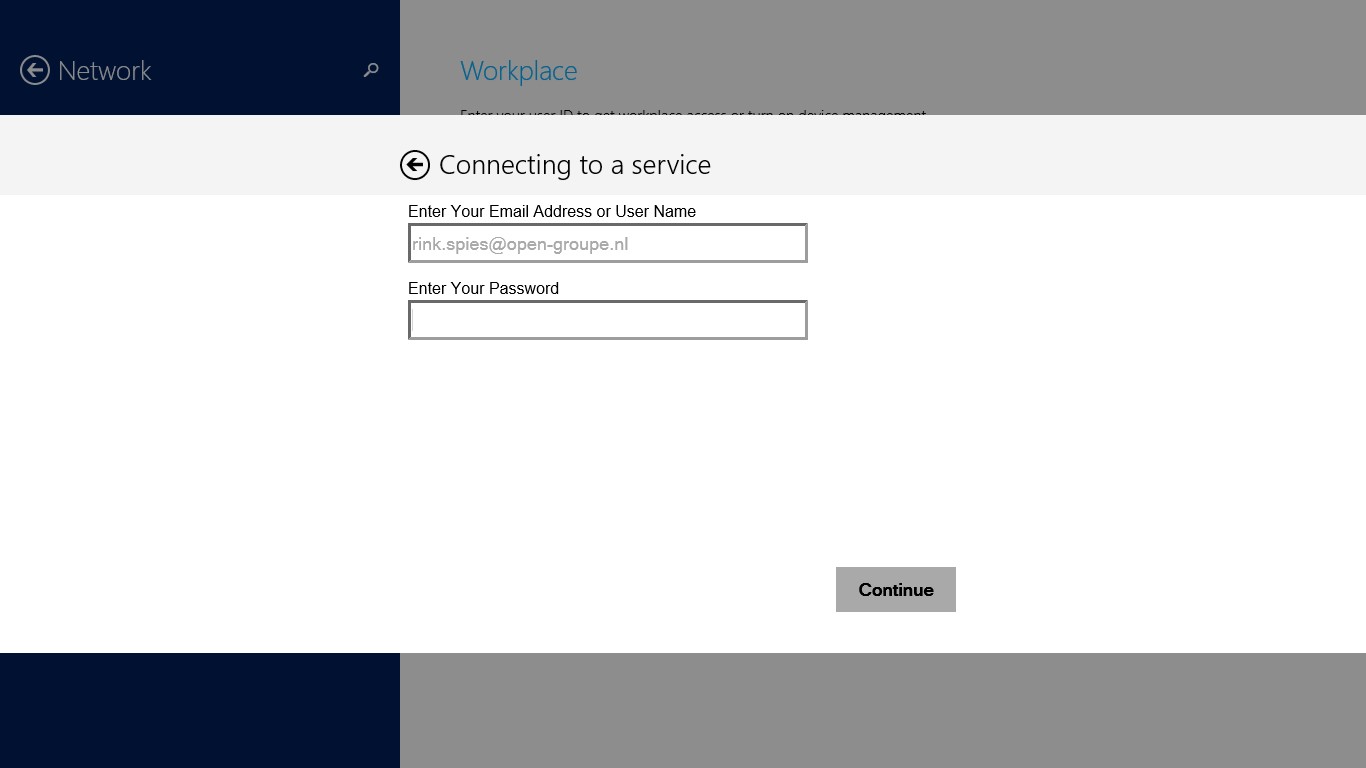Image resolution: width=1366 pixels, height=768 pixels.
Task: Select the Workplace heading
Action: 518,71
